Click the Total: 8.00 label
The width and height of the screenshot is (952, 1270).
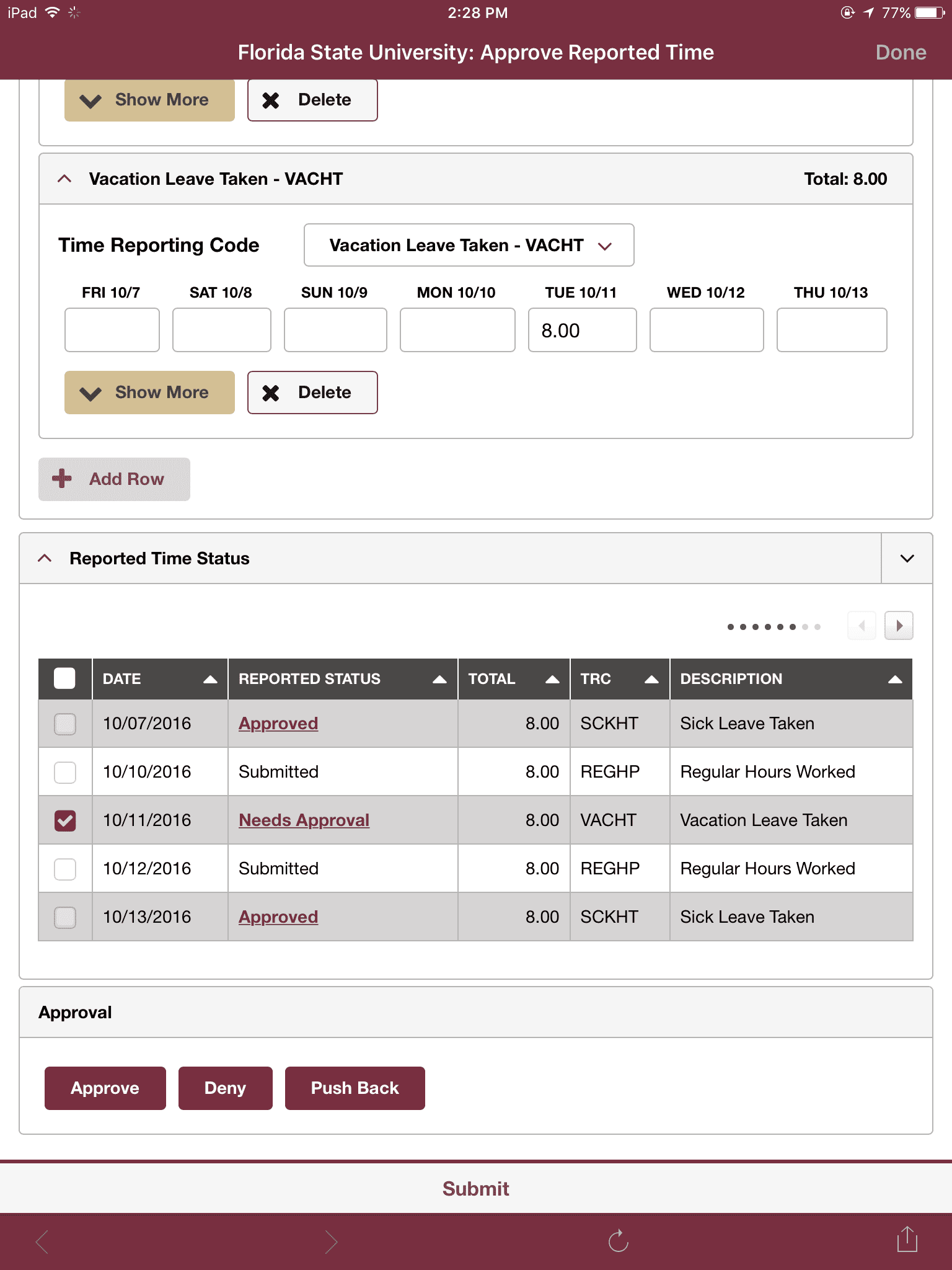(x=845, y=179)
